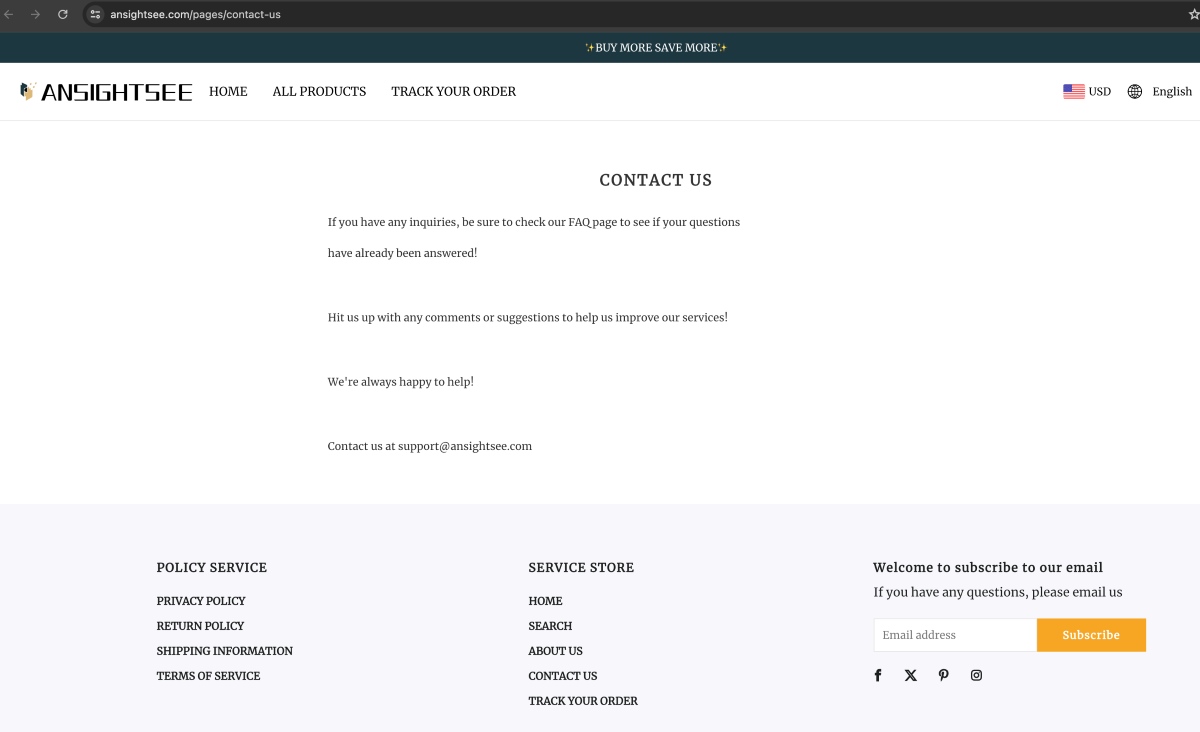This screenshot has width=1200, height=732.
Task: Open the site permissions icon in address bar
Action: 95,15
